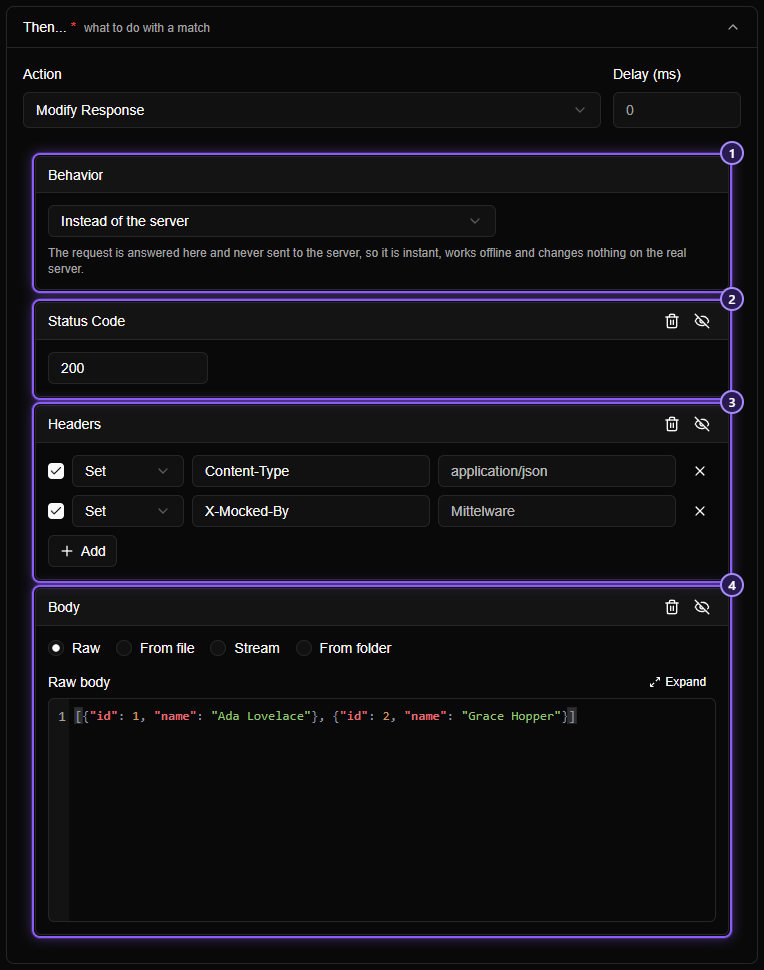Open the Set dropdown for Content-Type row
The width and height of the screenshot is (764, 970).
tap(128, 471)
